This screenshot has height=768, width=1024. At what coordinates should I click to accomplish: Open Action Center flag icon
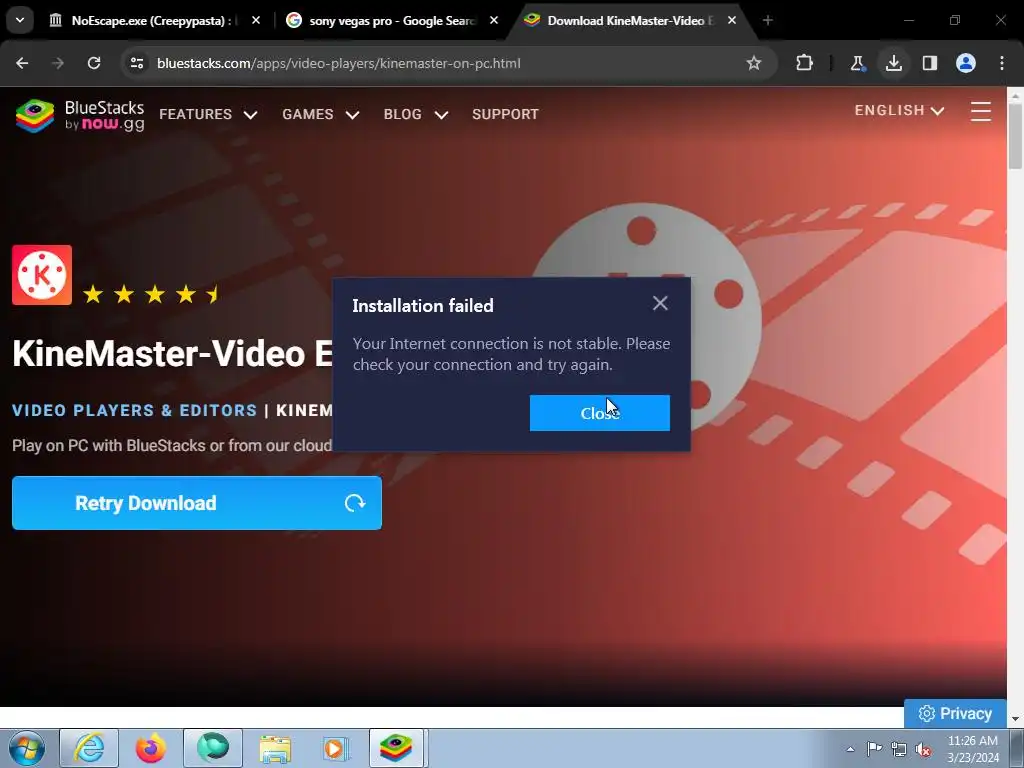click(874, 749)
